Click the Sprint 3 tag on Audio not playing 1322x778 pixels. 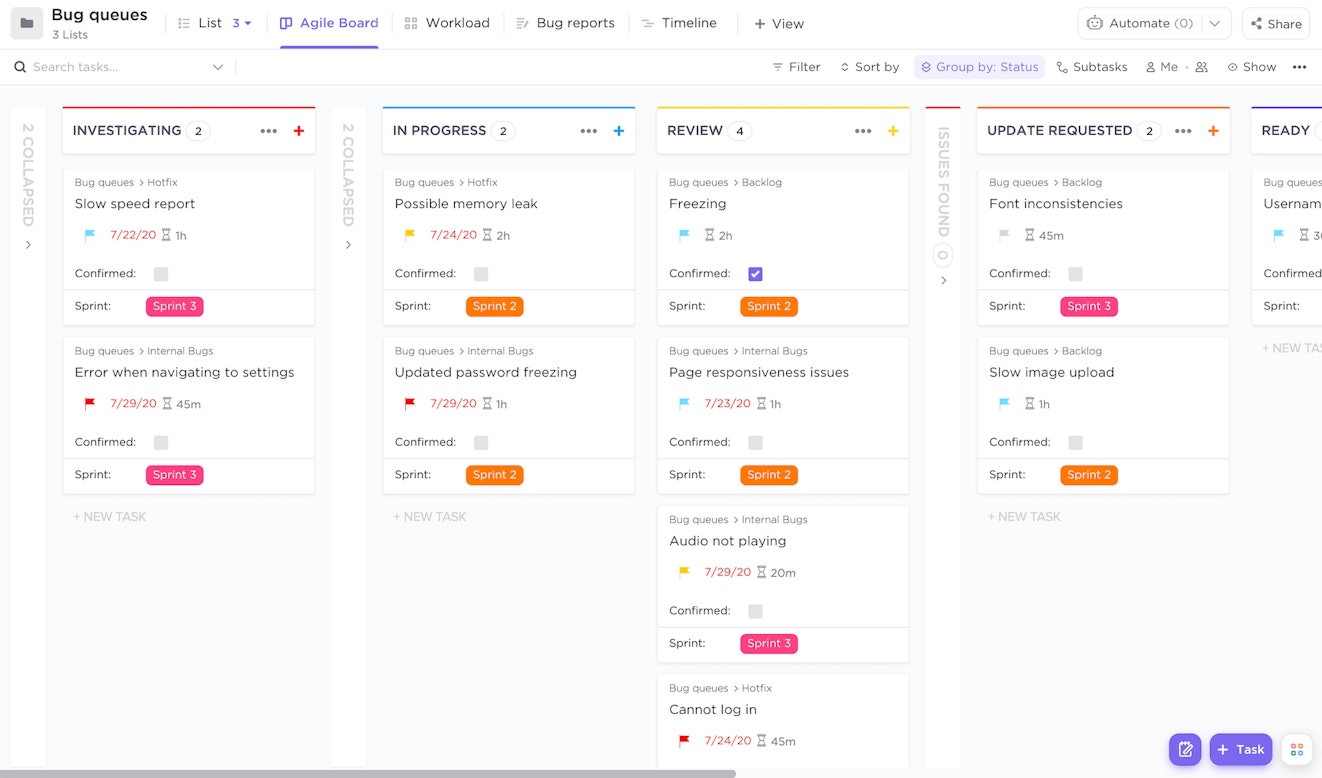tap(768, 644)
